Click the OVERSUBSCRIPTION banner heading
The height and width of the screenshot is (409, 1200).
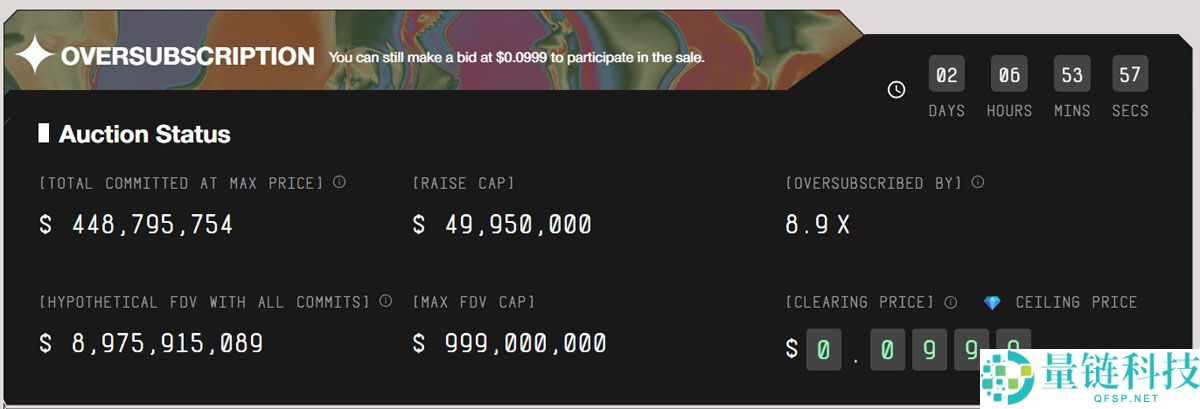[187, 57]
